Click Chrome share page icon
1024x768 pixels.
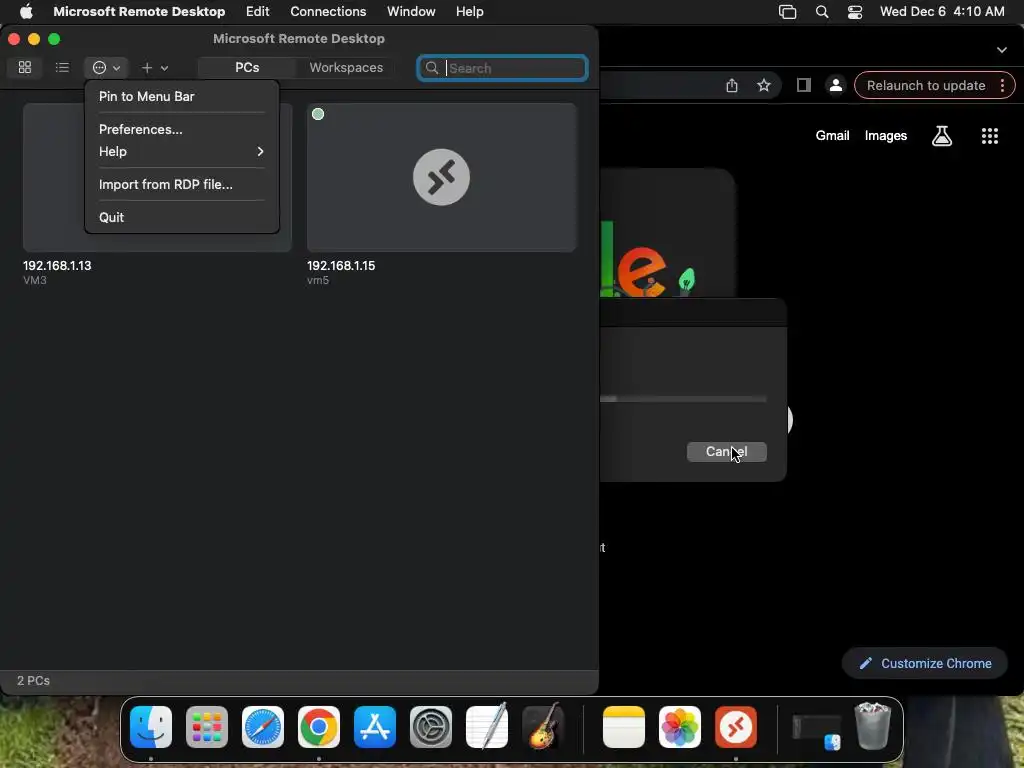tap(732, 86)
